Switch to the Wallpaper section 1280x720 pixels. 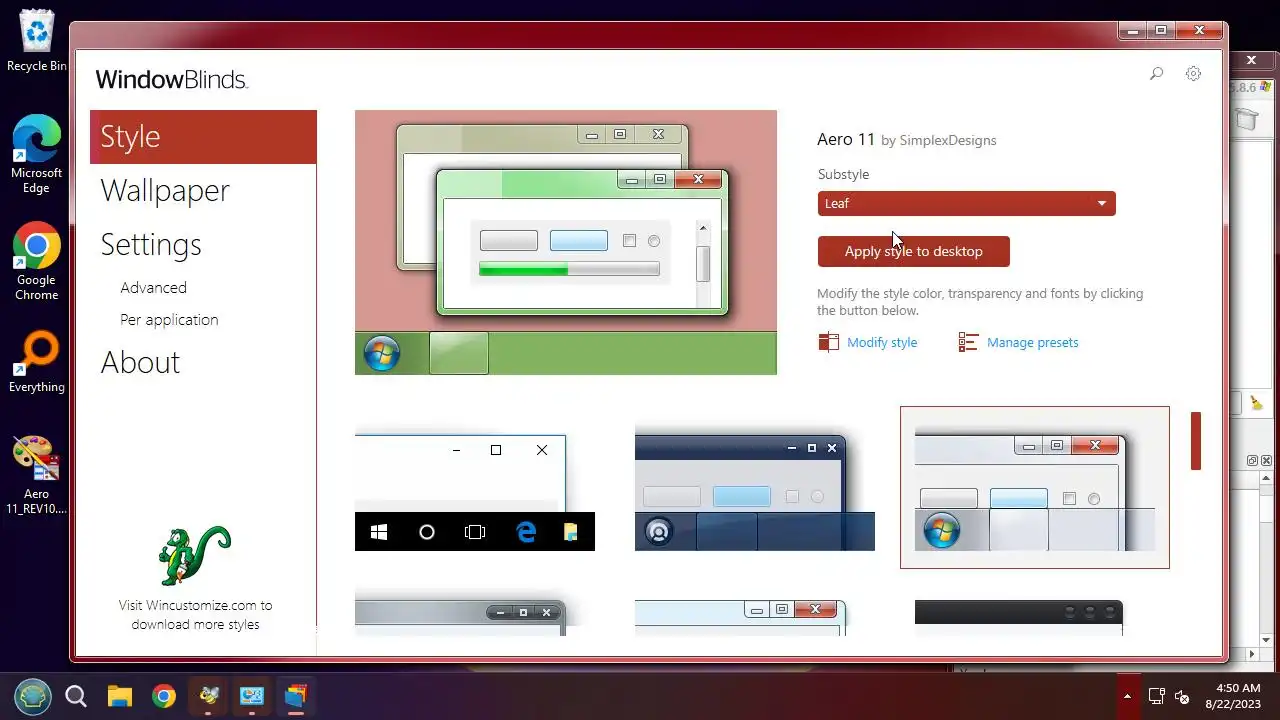[165, 190]
